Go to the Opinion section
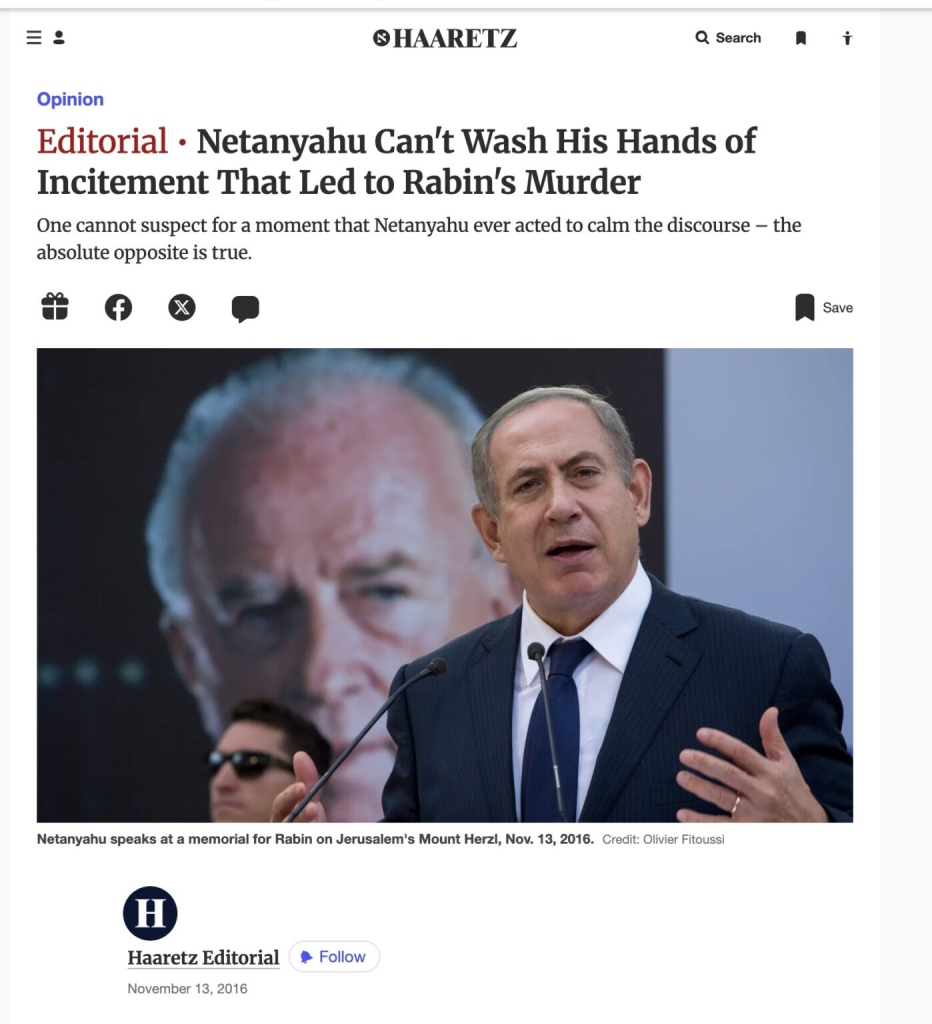The image size is (932, 1024). click(x=70, y=99)
